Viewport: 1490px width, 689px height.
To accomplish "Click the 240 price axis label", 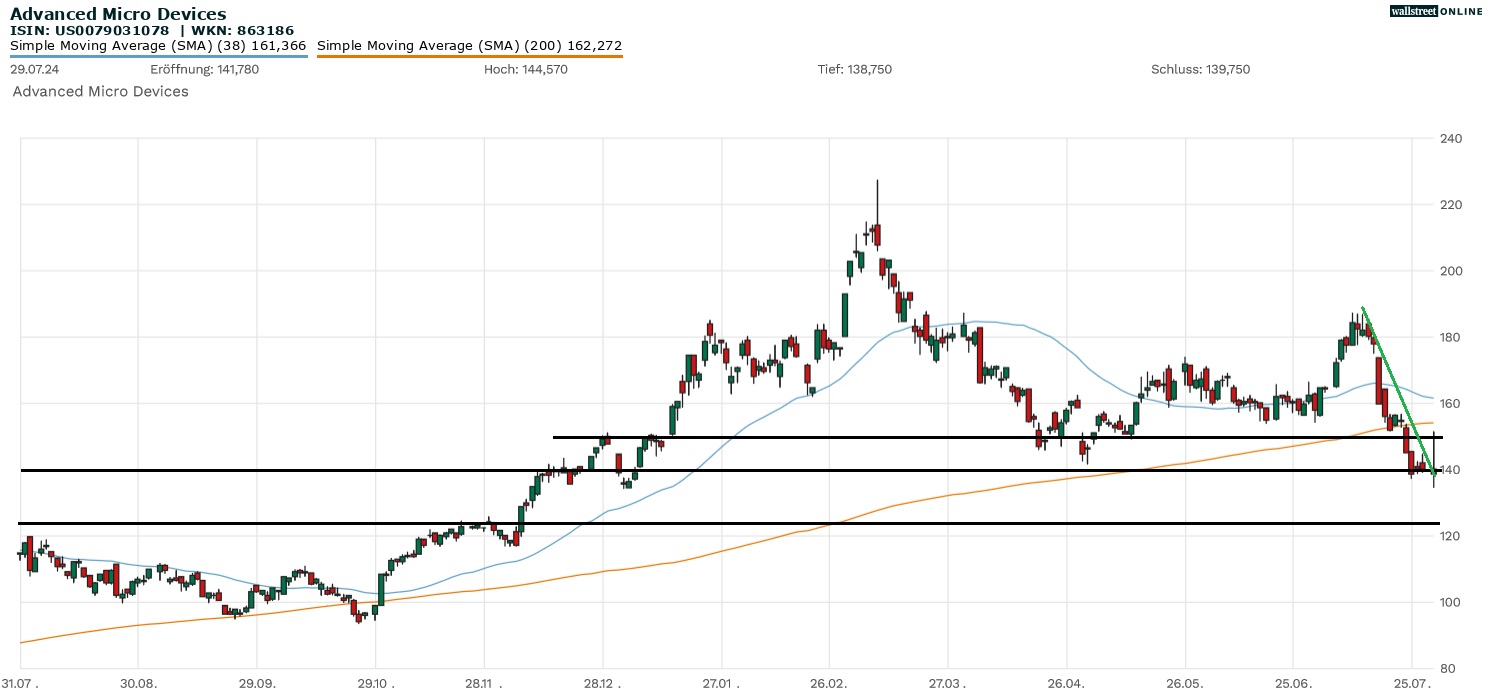I will pos(1452,139).
